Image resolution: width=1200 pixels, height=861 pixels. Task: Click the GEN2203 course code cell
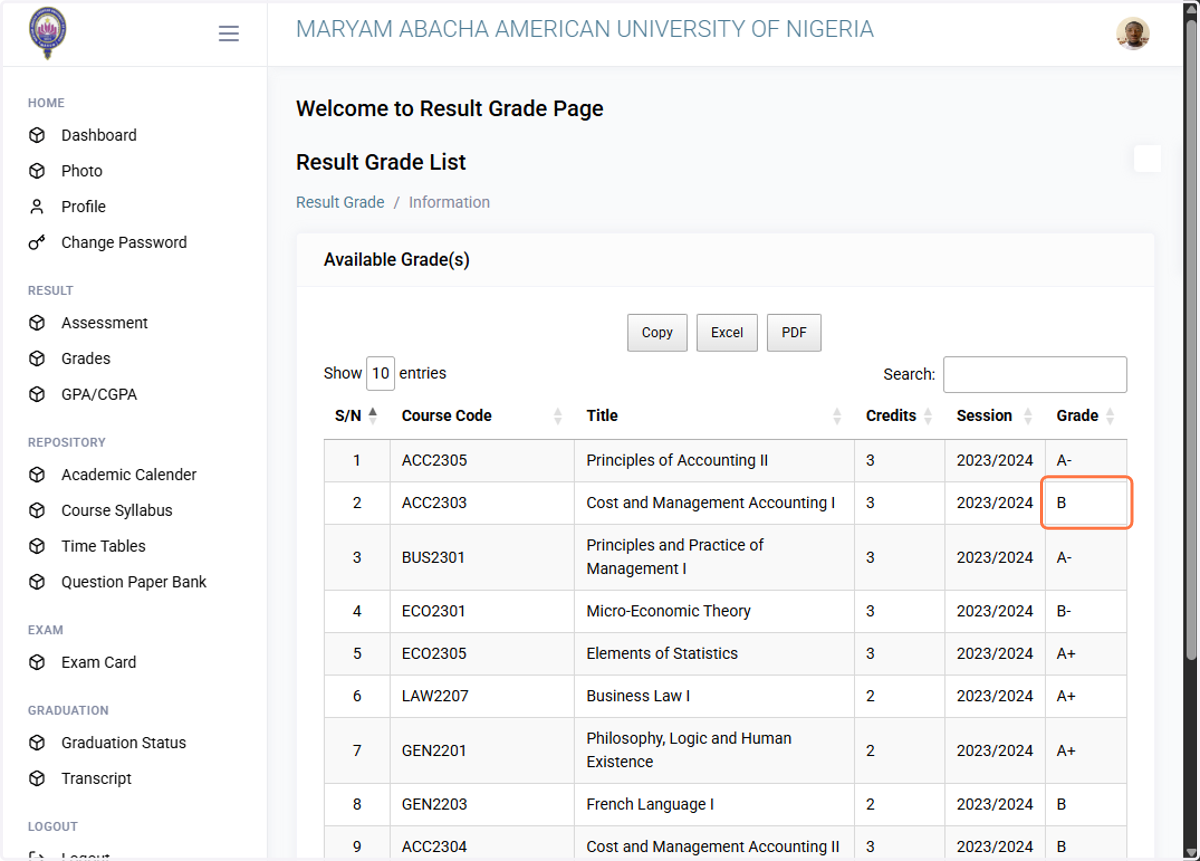coord(482,804)
